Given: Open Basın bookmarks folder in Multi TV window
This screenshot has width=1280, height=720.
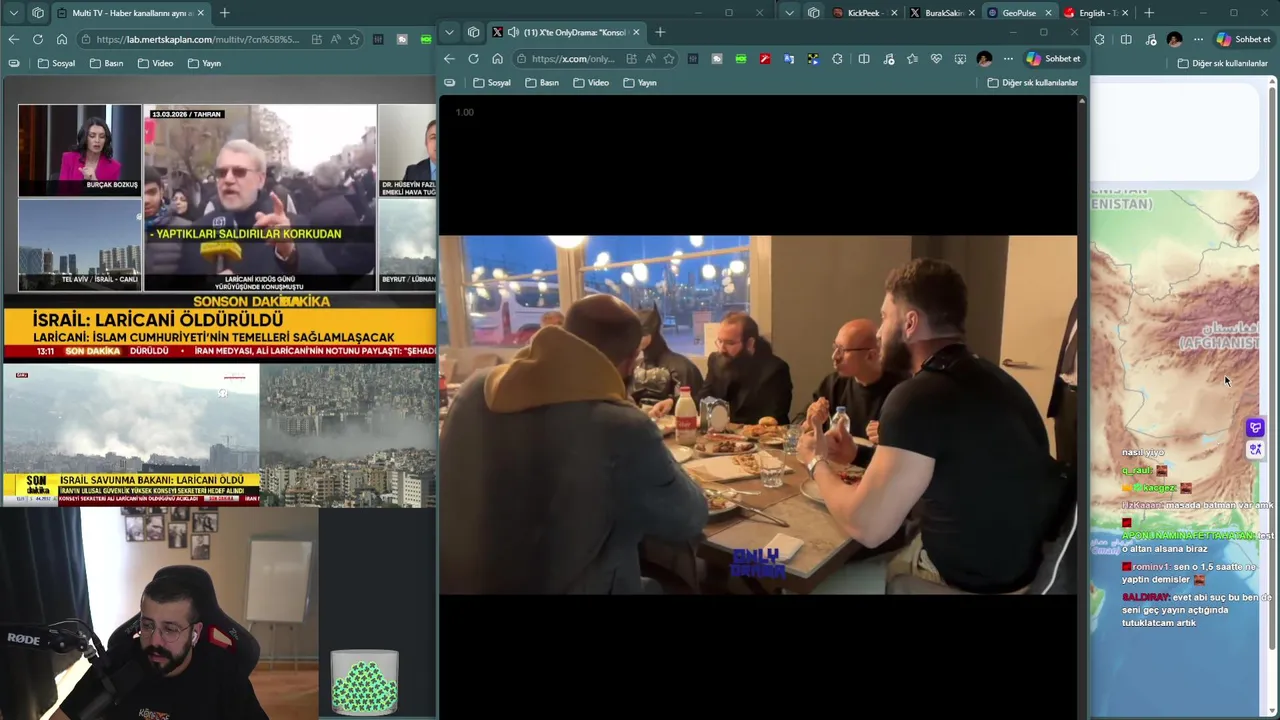Looking at the screenshot, I should 106,63.
